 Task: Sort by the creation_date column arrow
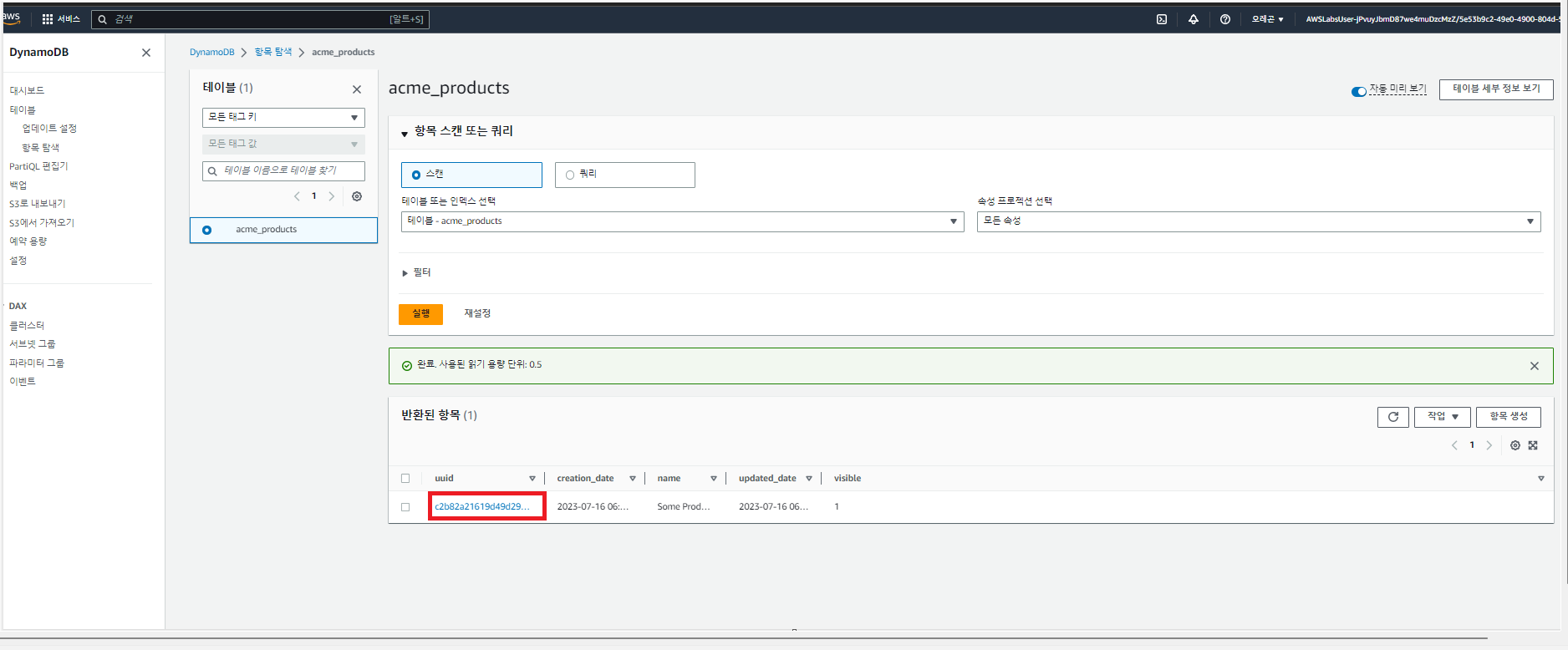633,479
